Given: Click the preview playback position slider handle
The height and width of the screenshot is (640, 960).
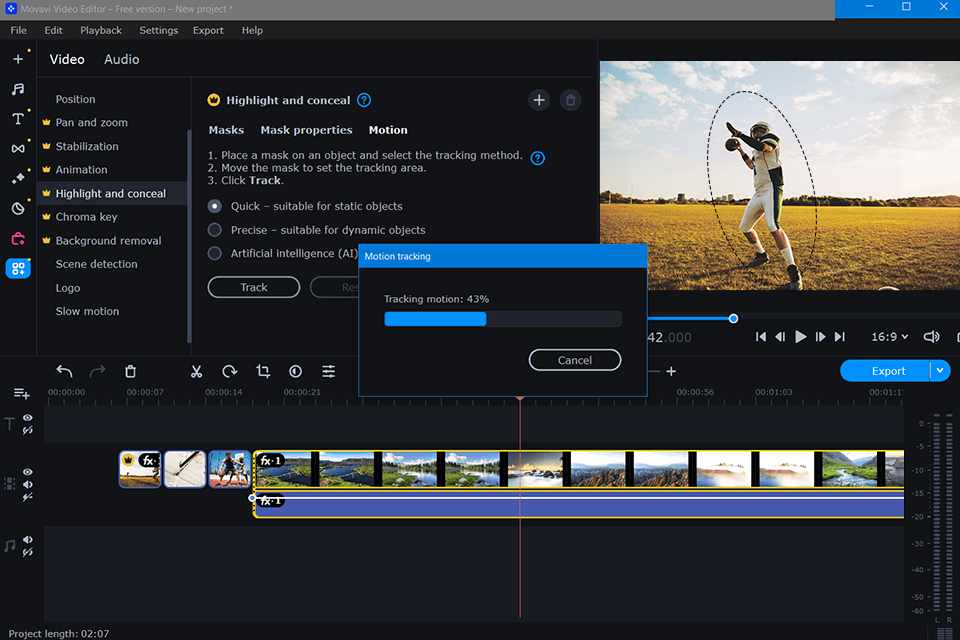Looking at the screenshot, I should click(733, 318).
